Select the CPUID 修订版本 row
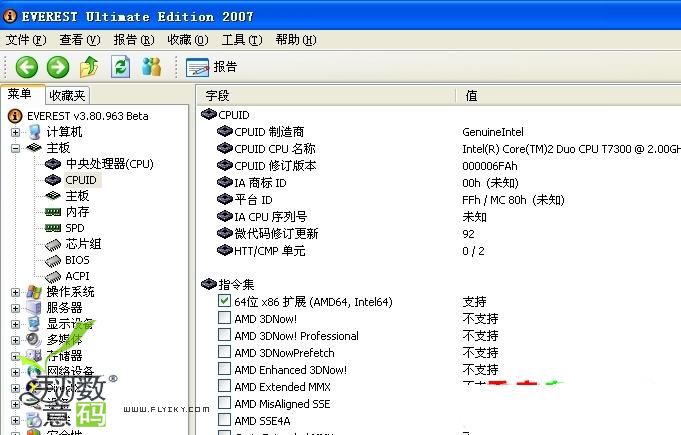Image resolution: width=681 pixels, height=435 pixels. pyautogui.click(x=275, y=166)
